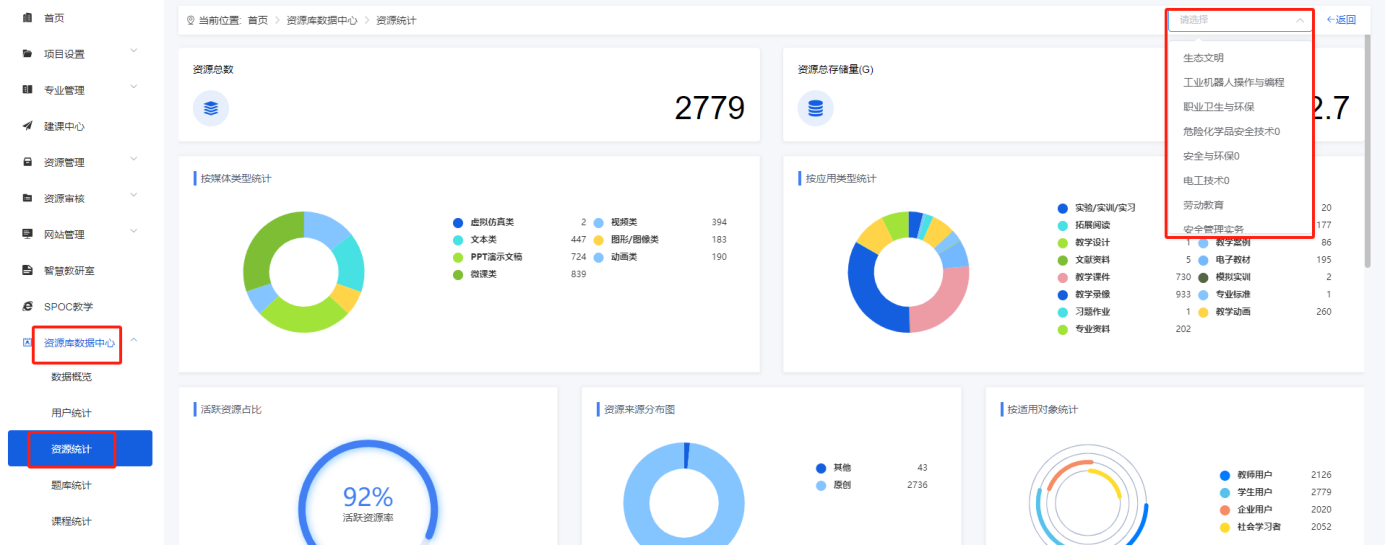
Task: Click the 项目设置 folder icon
Action: [x=27, y=54]
